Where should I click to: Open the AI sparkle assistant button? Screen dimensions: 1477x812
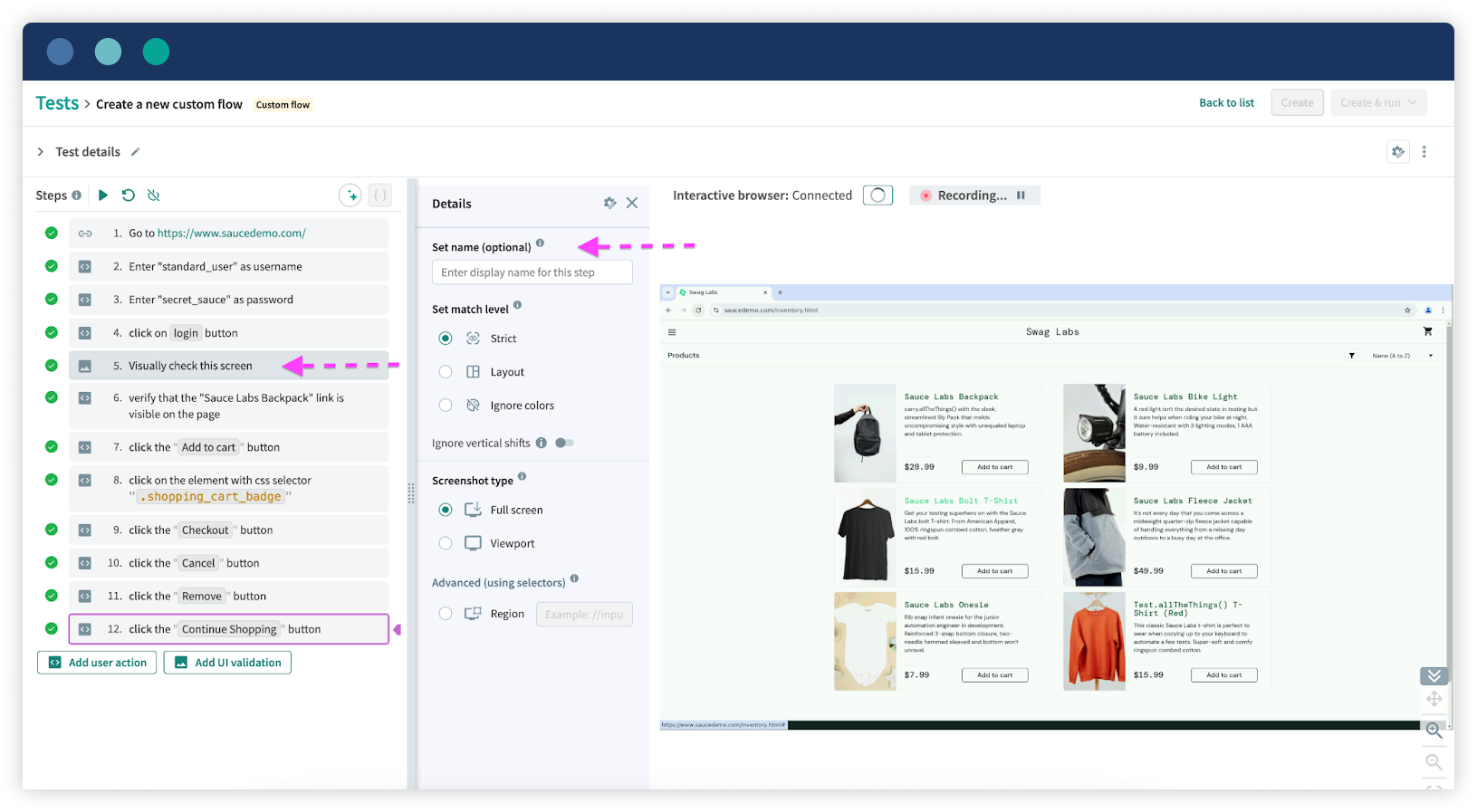point(350,195)
